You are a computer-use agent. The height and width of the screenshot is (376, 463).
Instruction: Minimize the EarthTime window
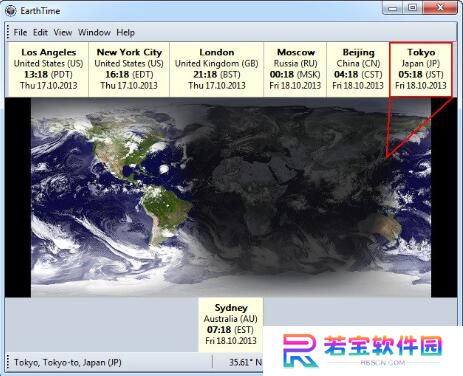coord(392,8)
